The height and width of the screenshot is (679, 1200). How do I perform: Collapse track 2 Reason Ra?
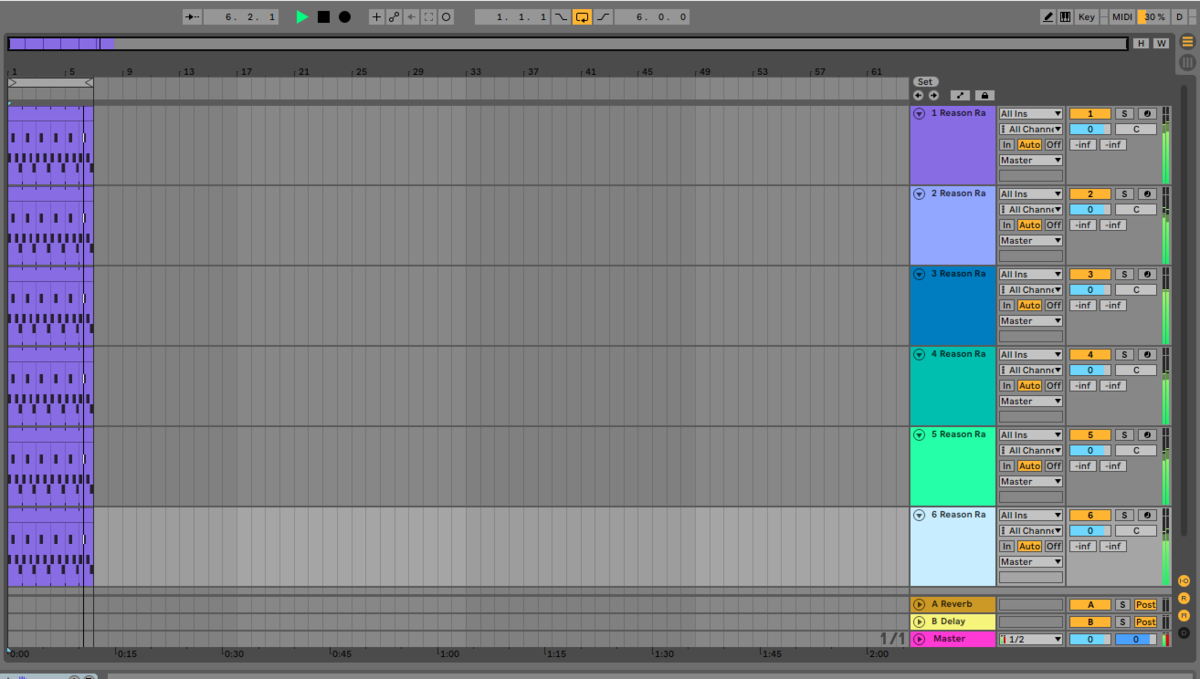click(919, 194)
